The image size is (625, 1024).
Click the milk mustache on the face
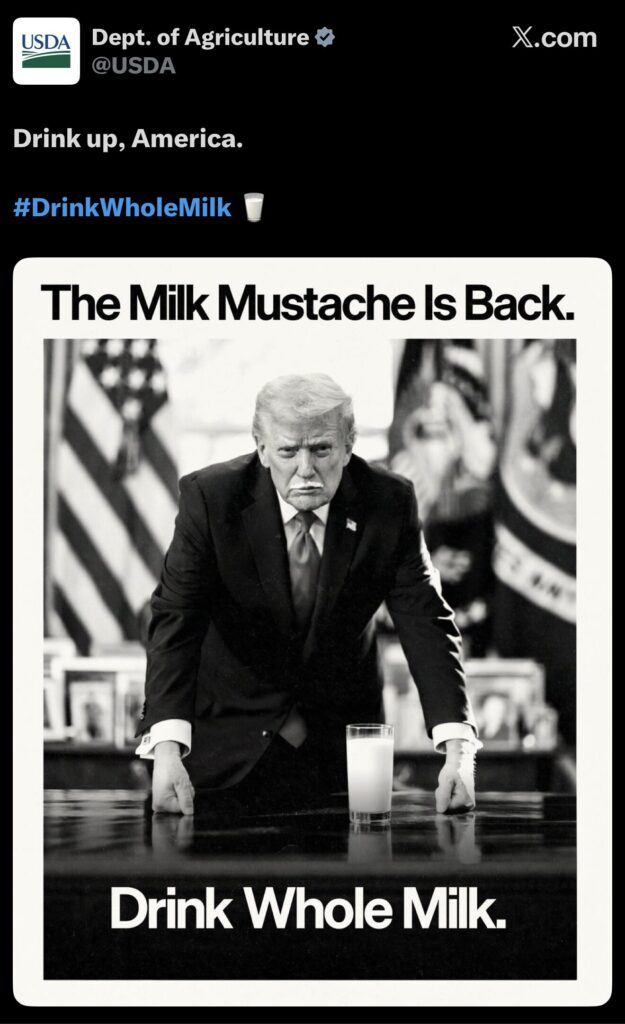(306, 486)
